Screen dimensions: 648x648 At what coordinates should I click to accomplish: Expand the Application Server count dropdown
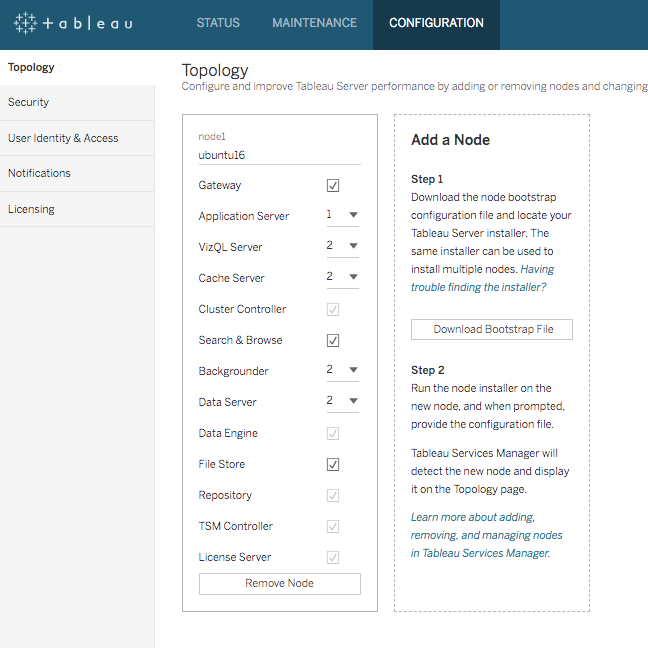343,215
